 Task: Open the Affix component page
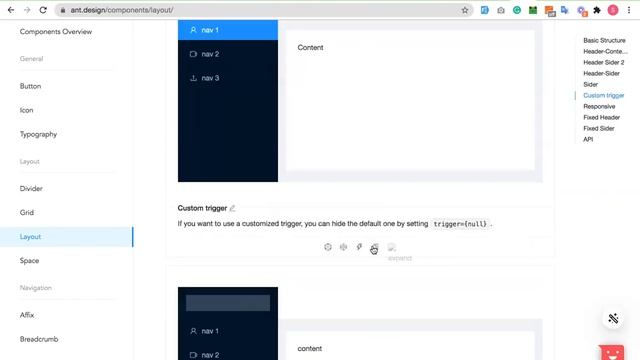click(27, 315)
